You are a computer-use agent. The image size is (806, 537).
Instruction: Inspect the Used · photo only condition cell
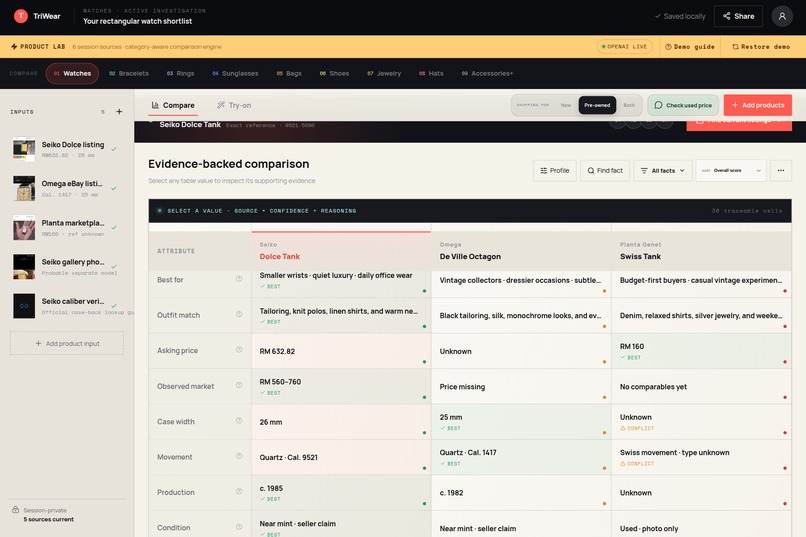pos(702,524)
